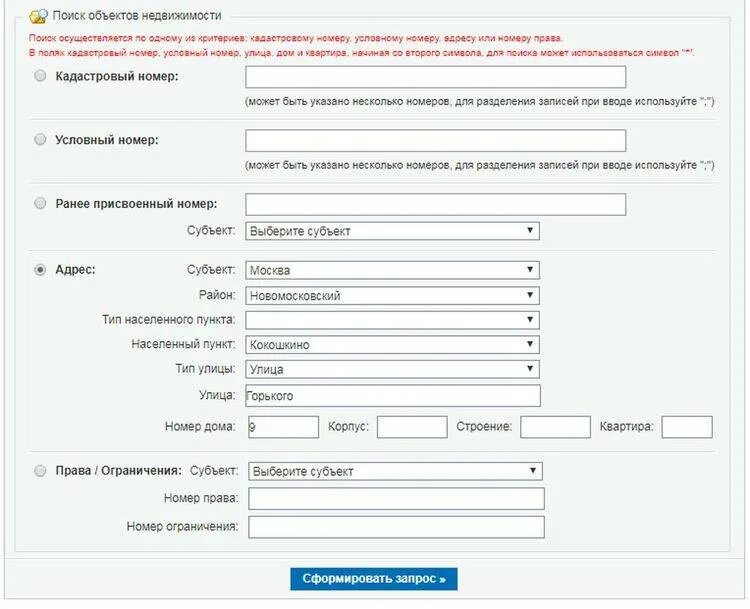Select the Кадастровый номер radio button
Viewport: 750px width, 609px height.
coord(40,76)
